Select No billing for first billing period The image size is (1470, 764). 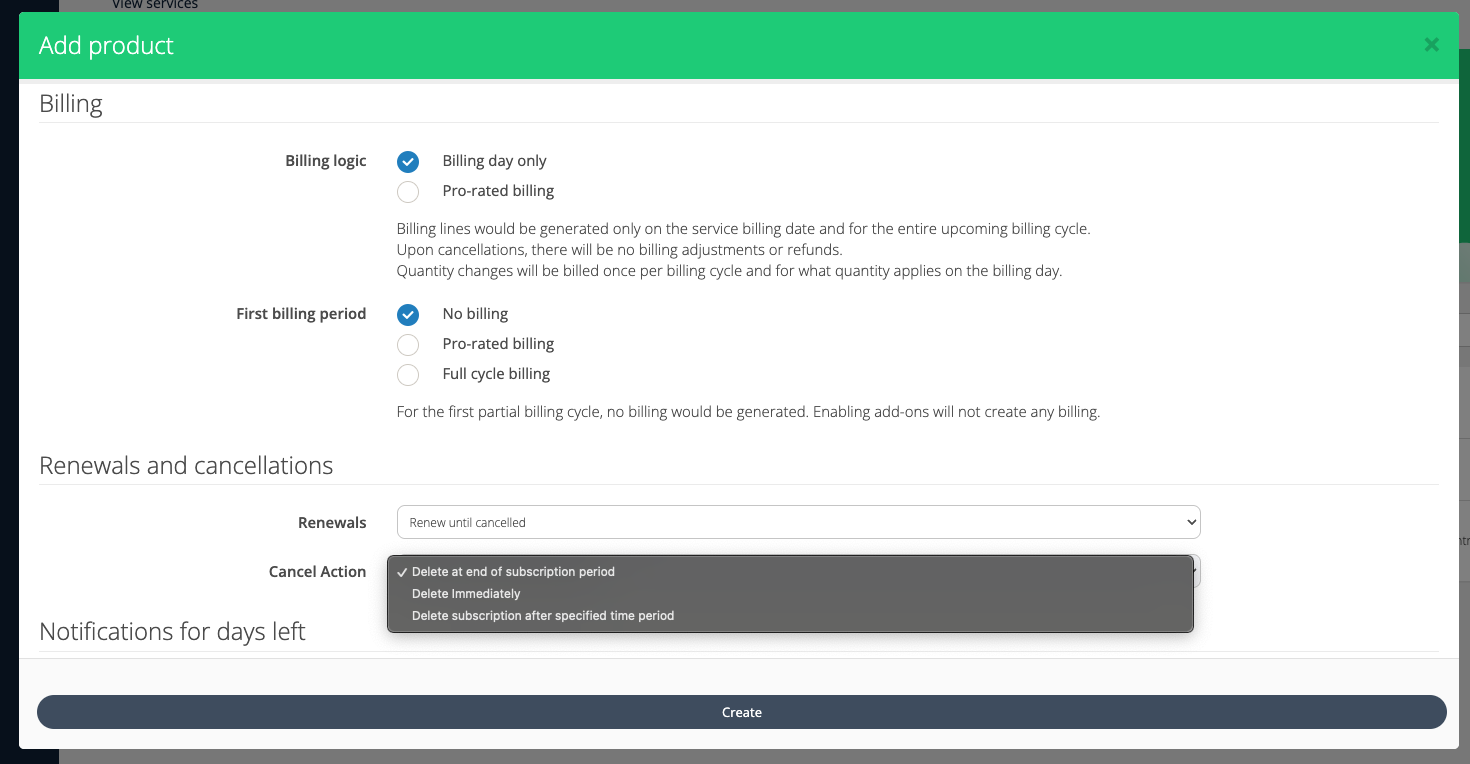pos(408,315)
